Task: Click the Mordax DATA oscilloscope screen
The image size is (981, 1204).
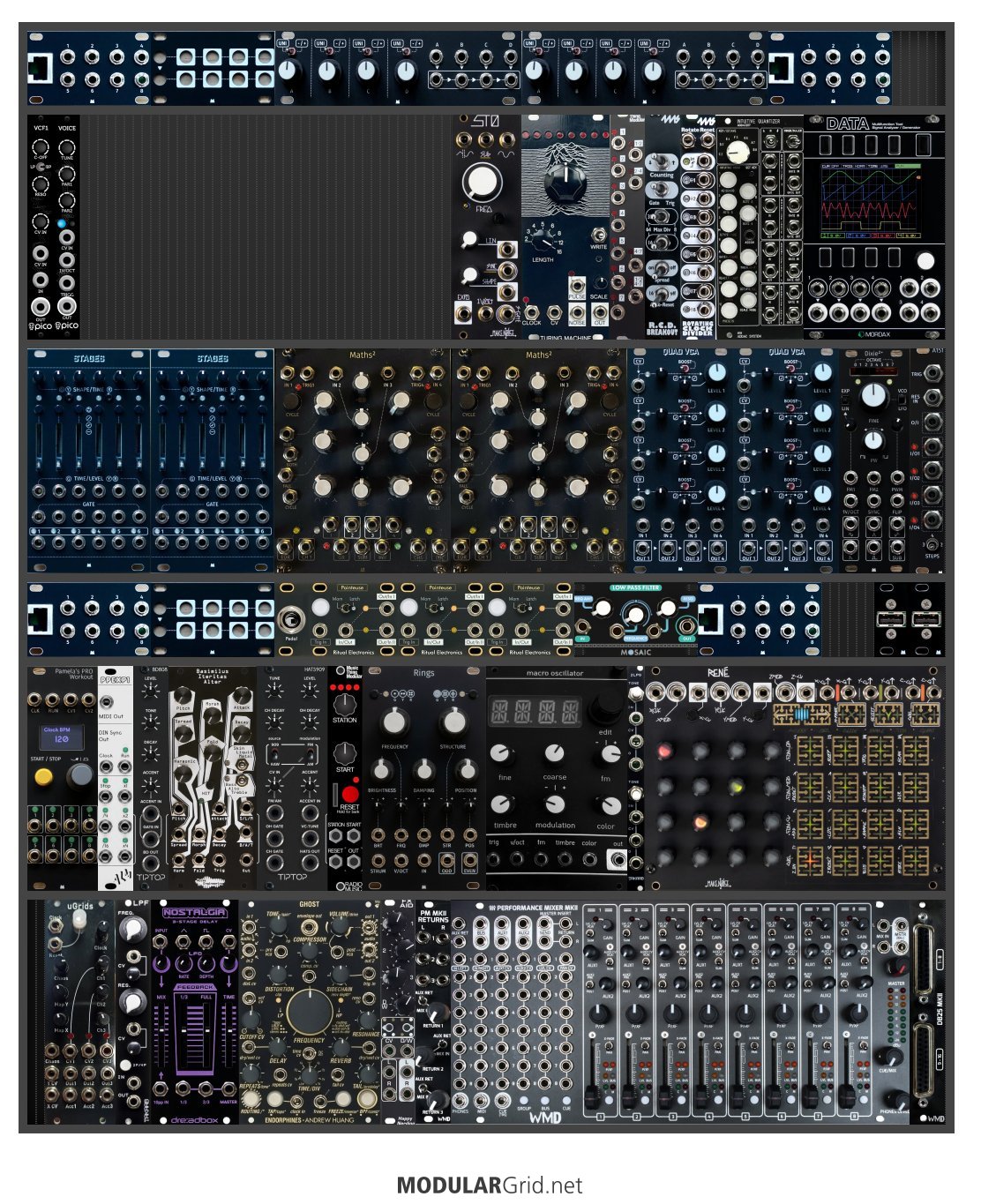Action: (x=872, y=200)
